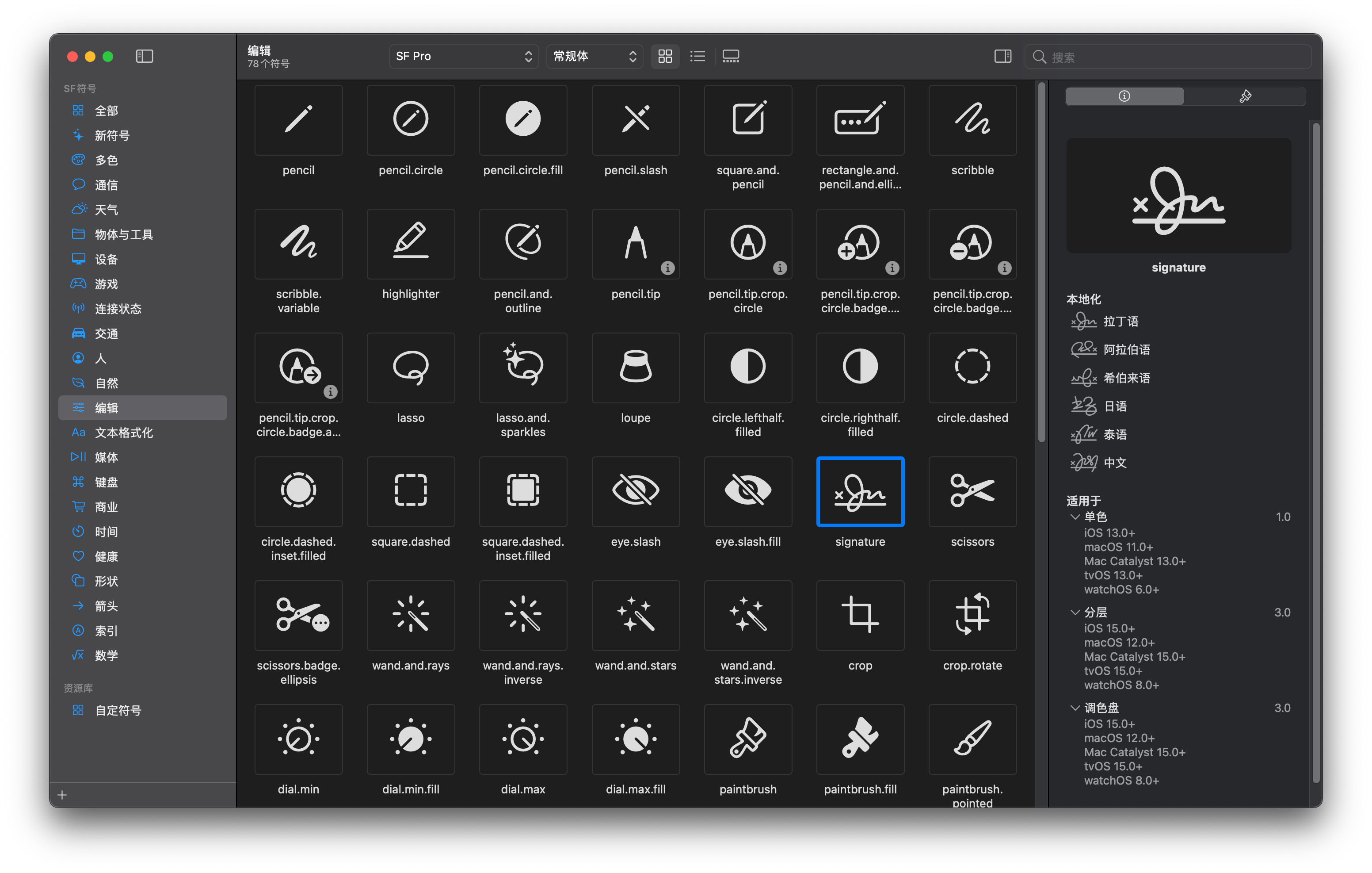Open the 新符号 category
Image resolution: width=1372 pixels, height=873 pixels.
[142, 135]
